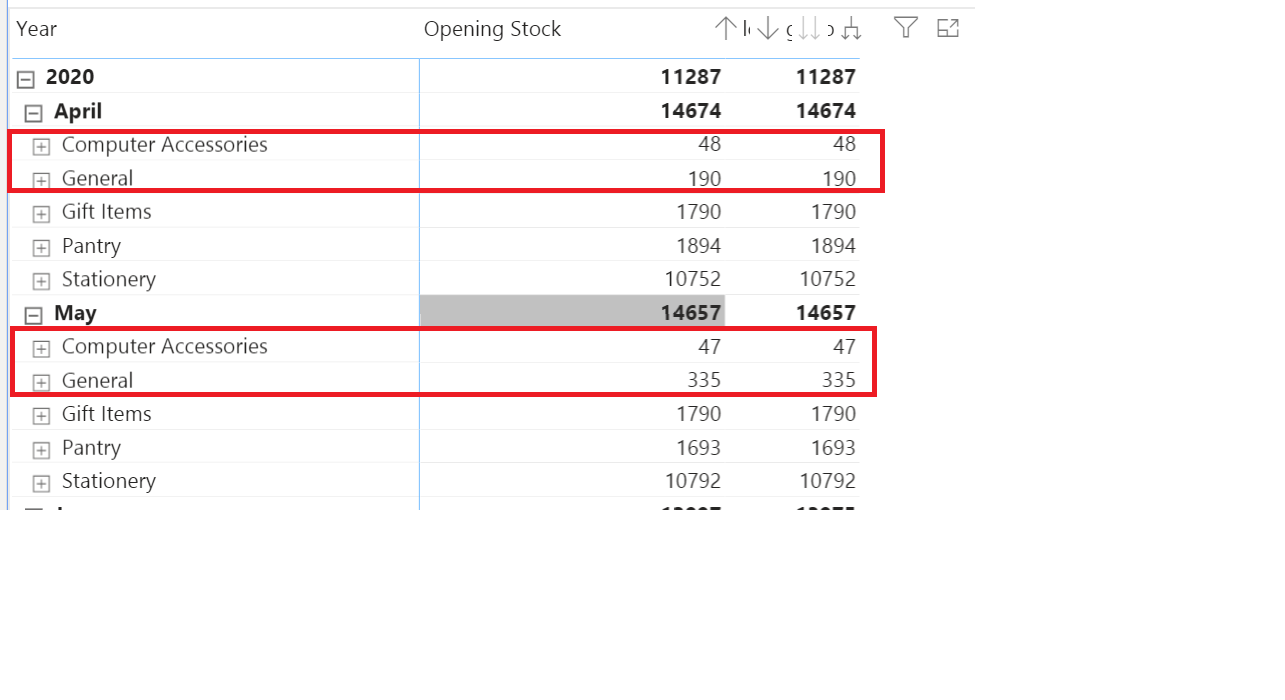1285x700 pixels.
Task: Expand Gift Items under May
Action: point(41,416)
